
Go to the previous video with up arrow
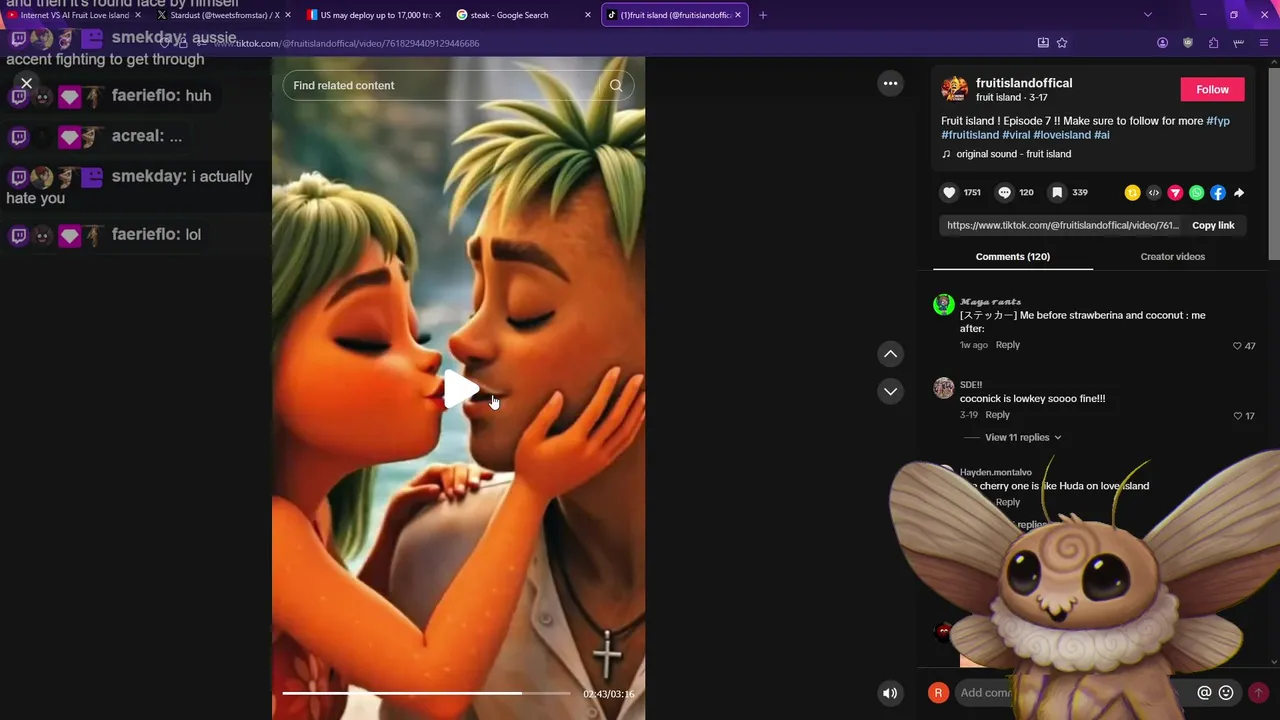(890, 354)
